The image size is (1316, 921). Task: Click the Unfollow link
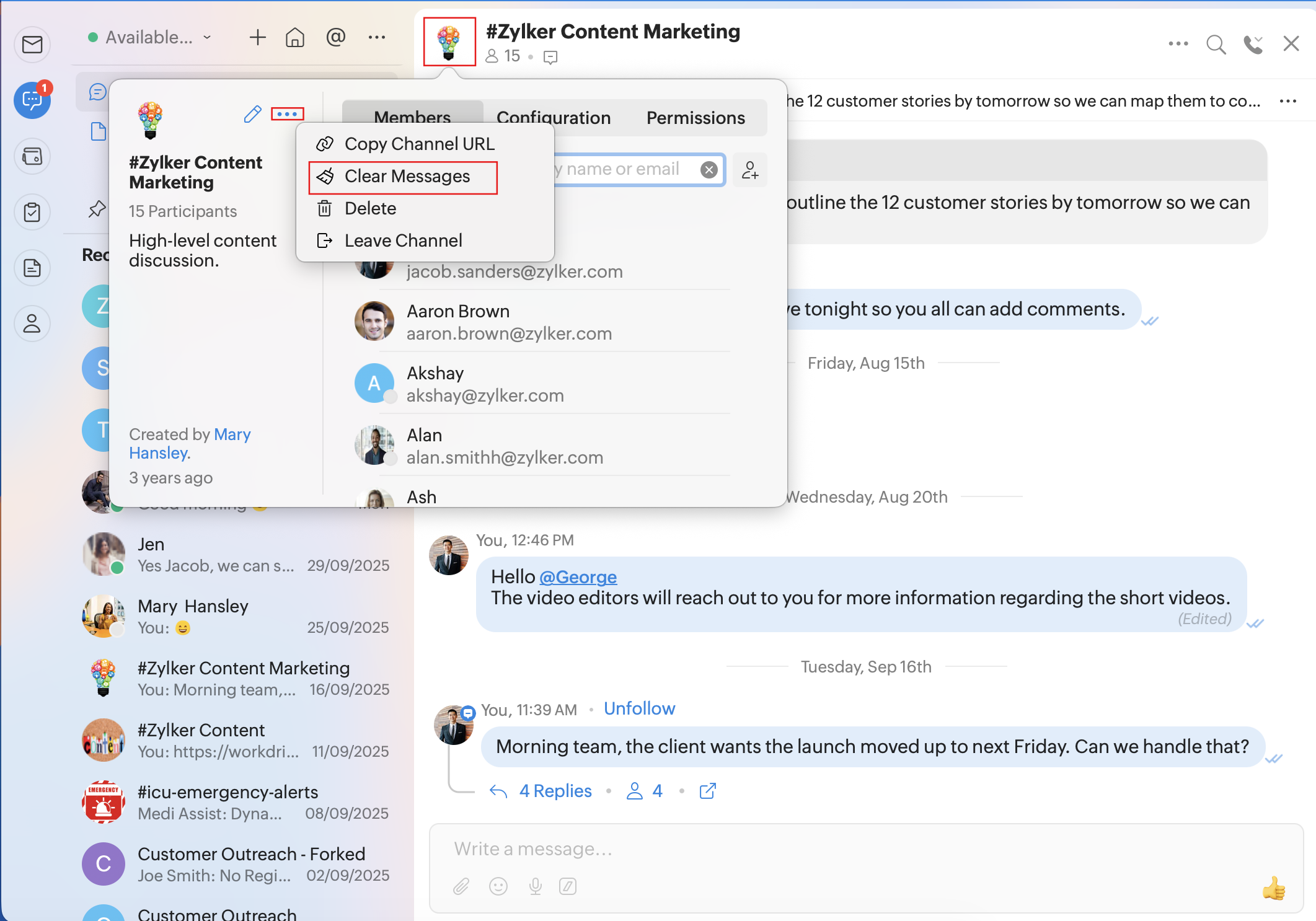[639, 708]
